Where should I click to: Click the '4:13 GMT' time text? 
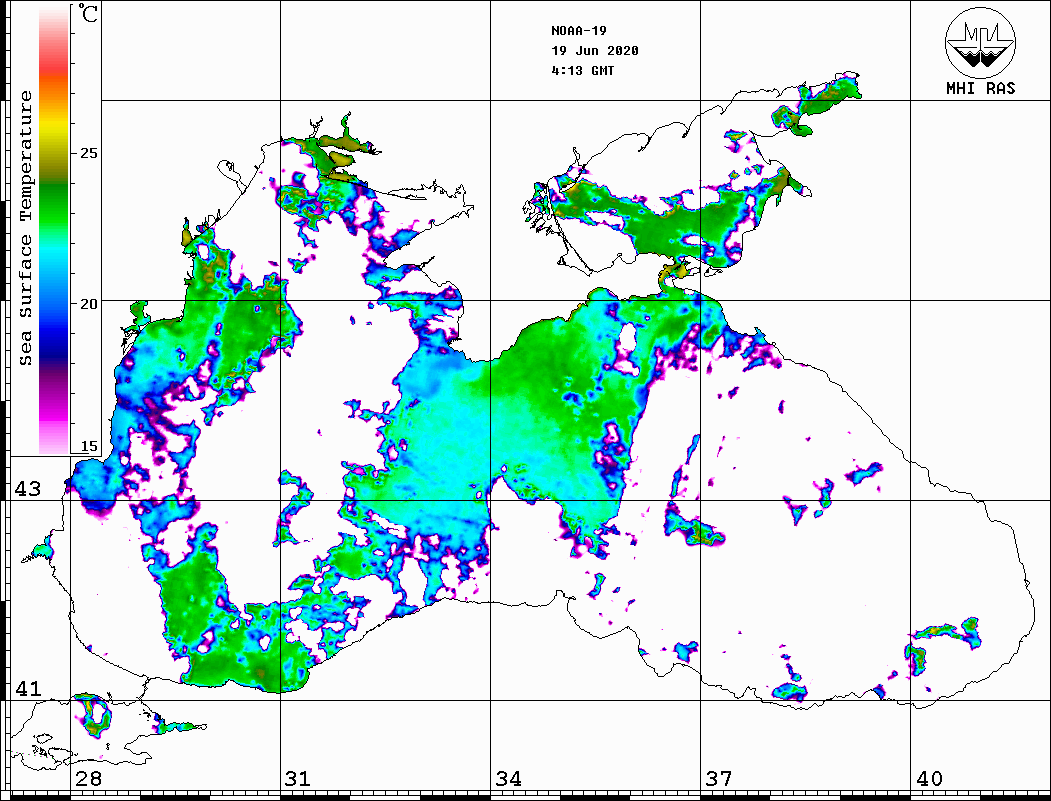[583, 71]
